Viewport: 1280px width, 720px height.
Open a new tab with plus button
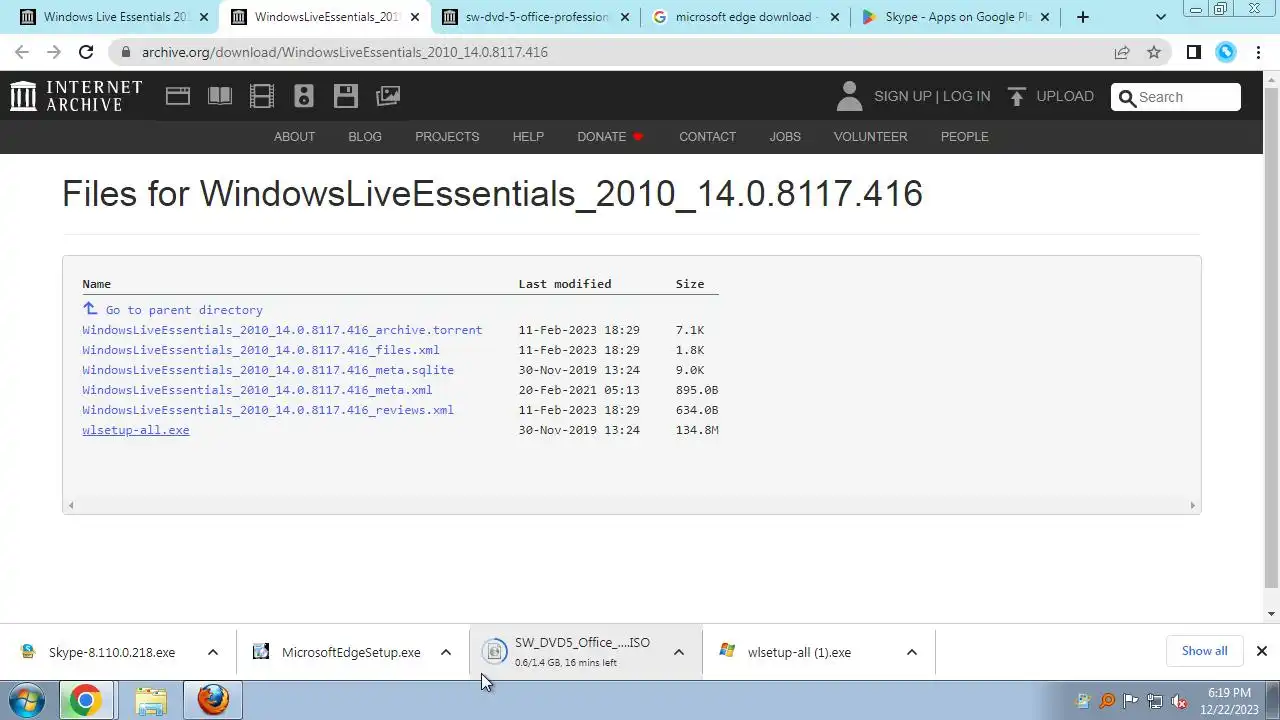[x=1082, y=17]
